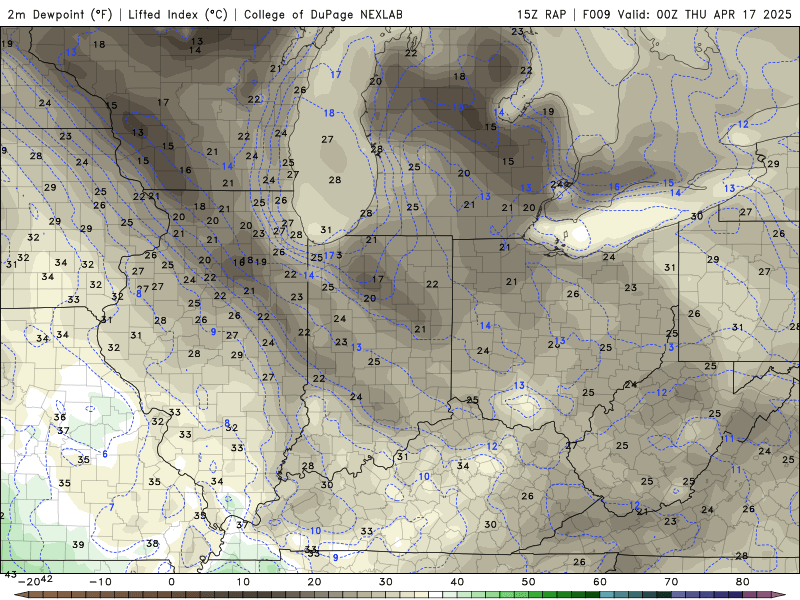Click the 0 label on the color scale

tap(171, 582)
